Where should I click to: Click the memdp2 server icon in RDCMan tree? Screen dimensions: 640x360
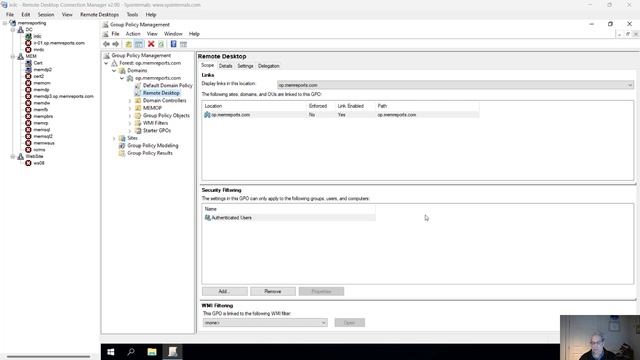click(x=28, y=70)
